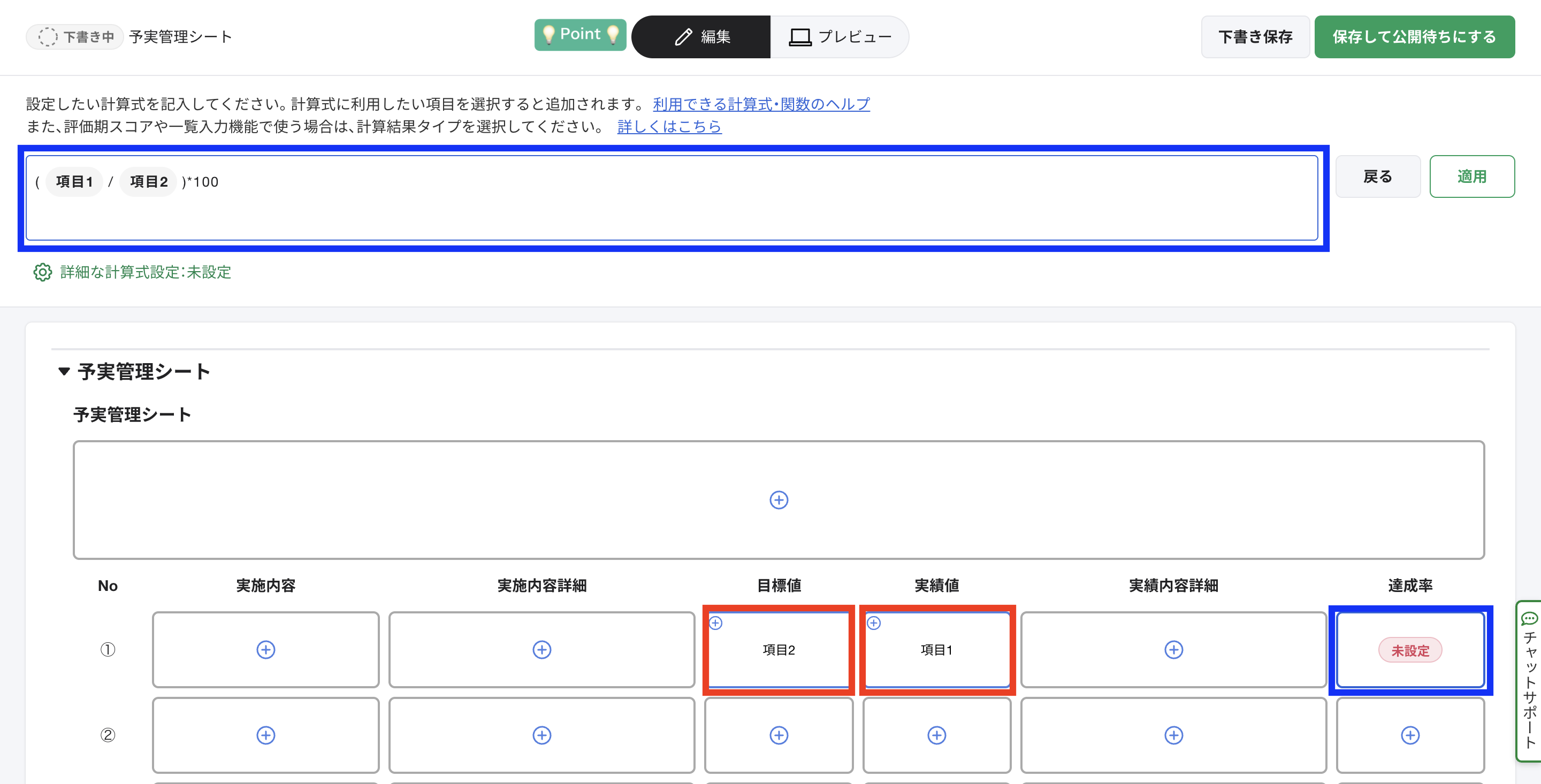Switch to the 編集 tab
Viewport: 1541px width, 784px height.
click(701, 36)
